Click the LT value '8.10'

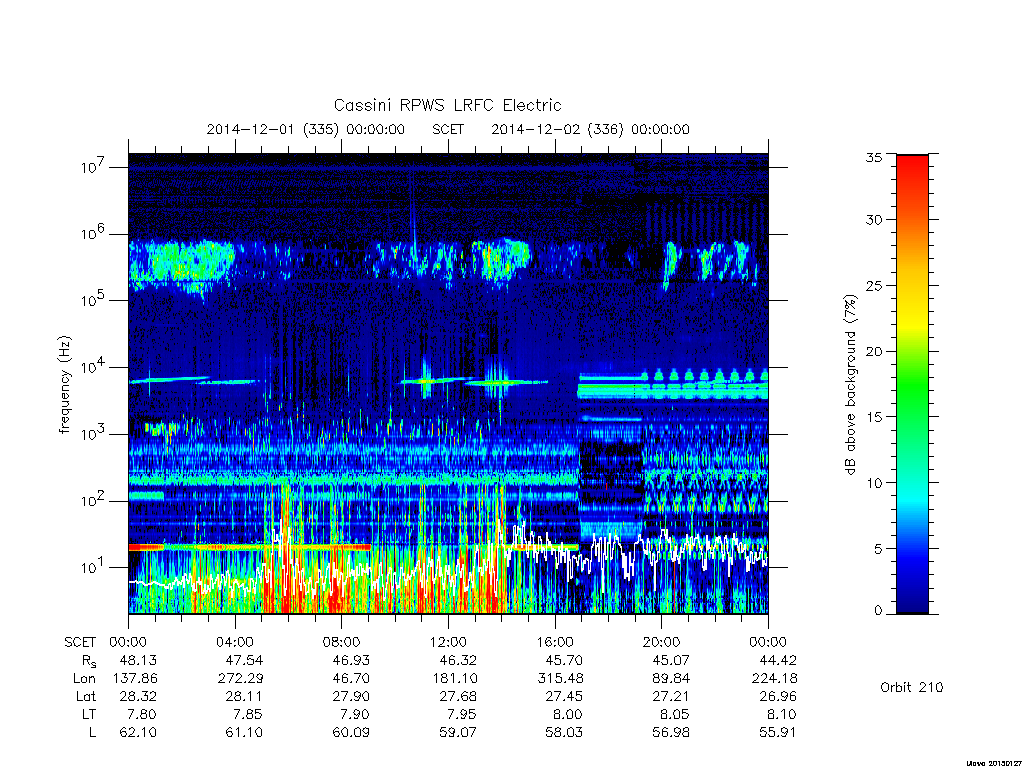(x=782, y=714)
